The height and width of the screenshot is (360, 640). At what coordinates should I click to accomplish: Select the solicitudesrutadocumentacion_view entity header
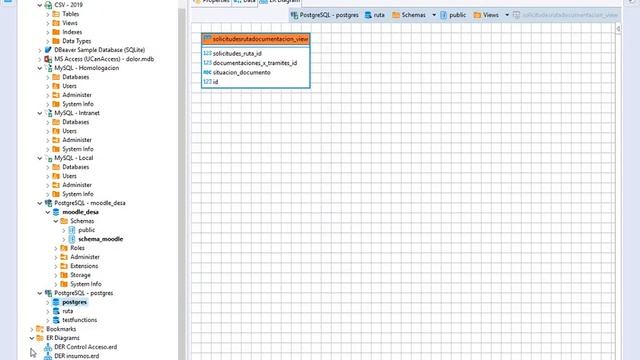tap(256, 39)
